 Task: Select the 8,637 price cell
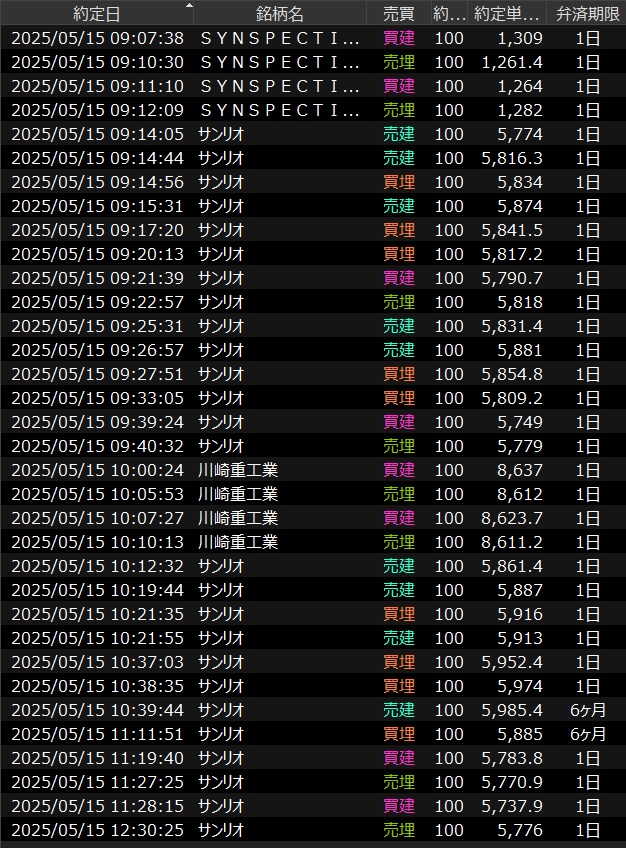pos(520,470)
